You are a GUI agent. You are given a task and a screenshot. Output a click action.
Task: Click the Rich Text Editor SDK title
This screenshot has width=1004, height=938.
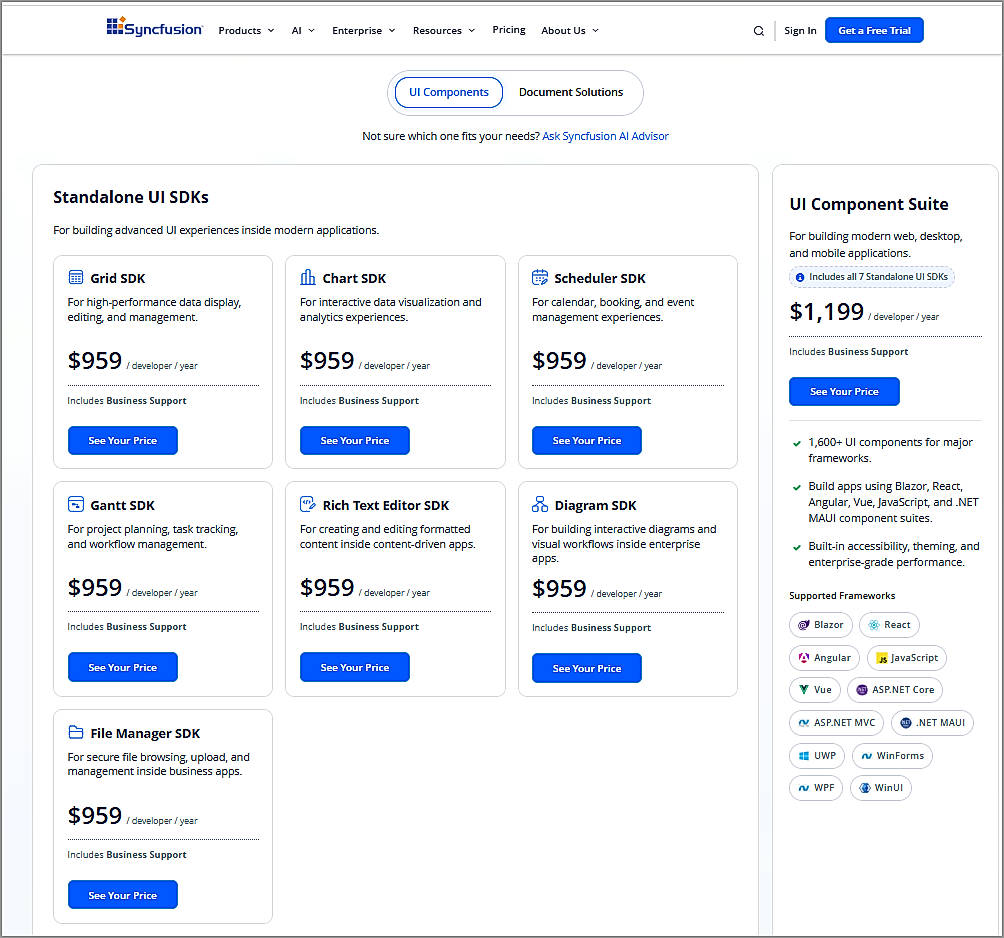click(x=386, y=505)
